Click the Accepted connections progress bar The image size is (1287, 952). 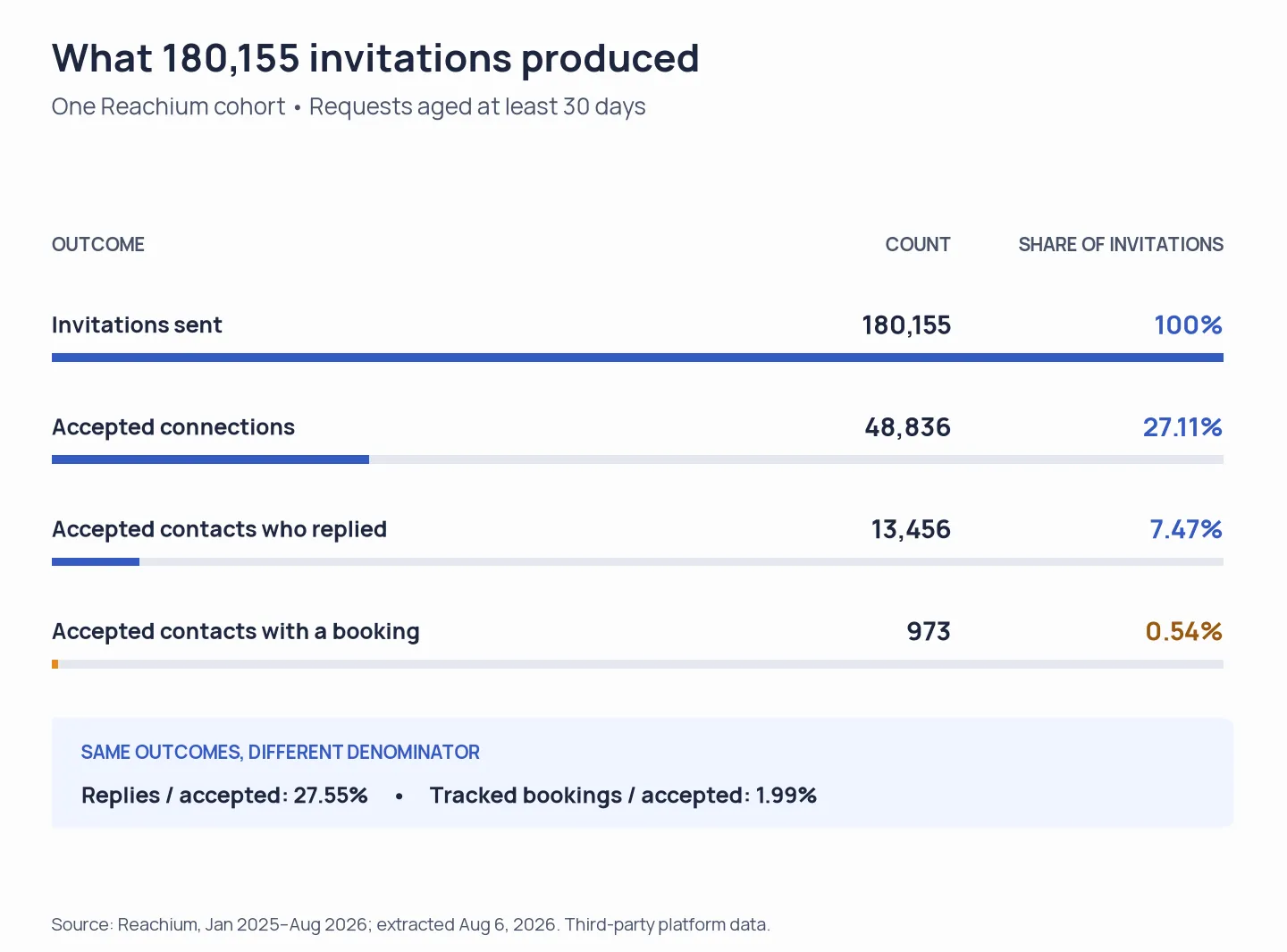click(637, 459)
